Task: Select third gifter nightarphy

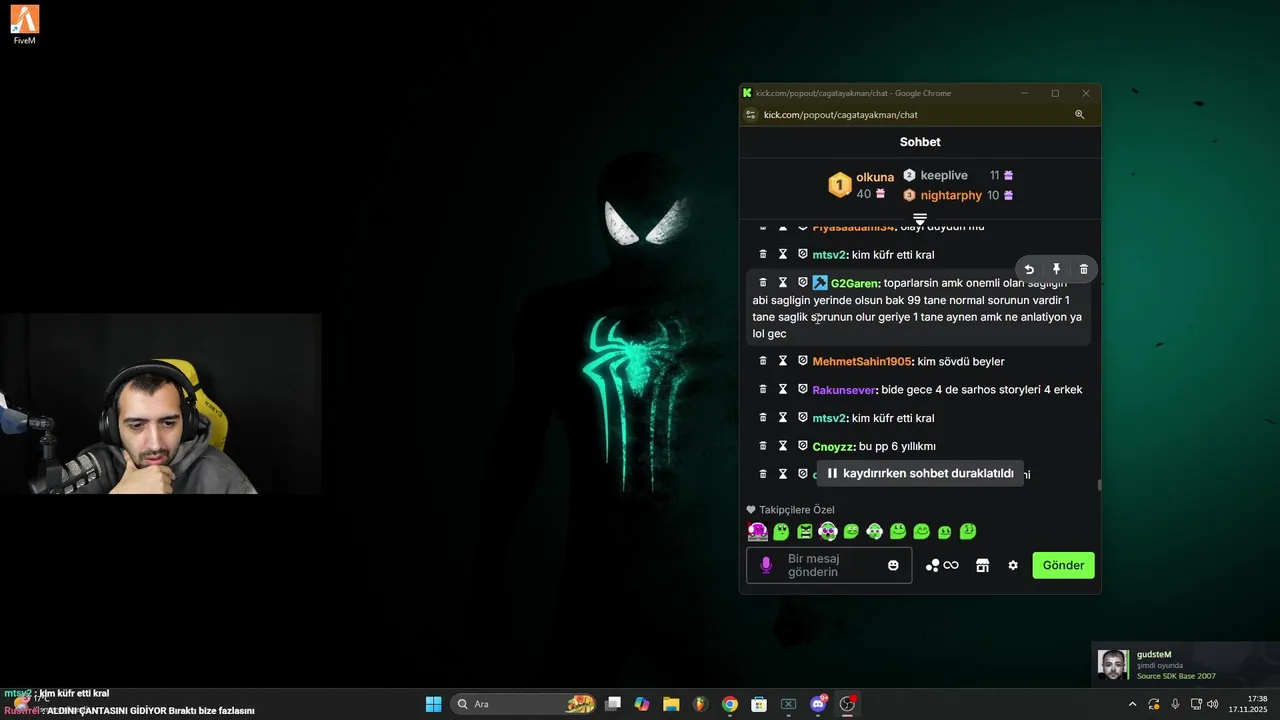Action: point(951,195)
